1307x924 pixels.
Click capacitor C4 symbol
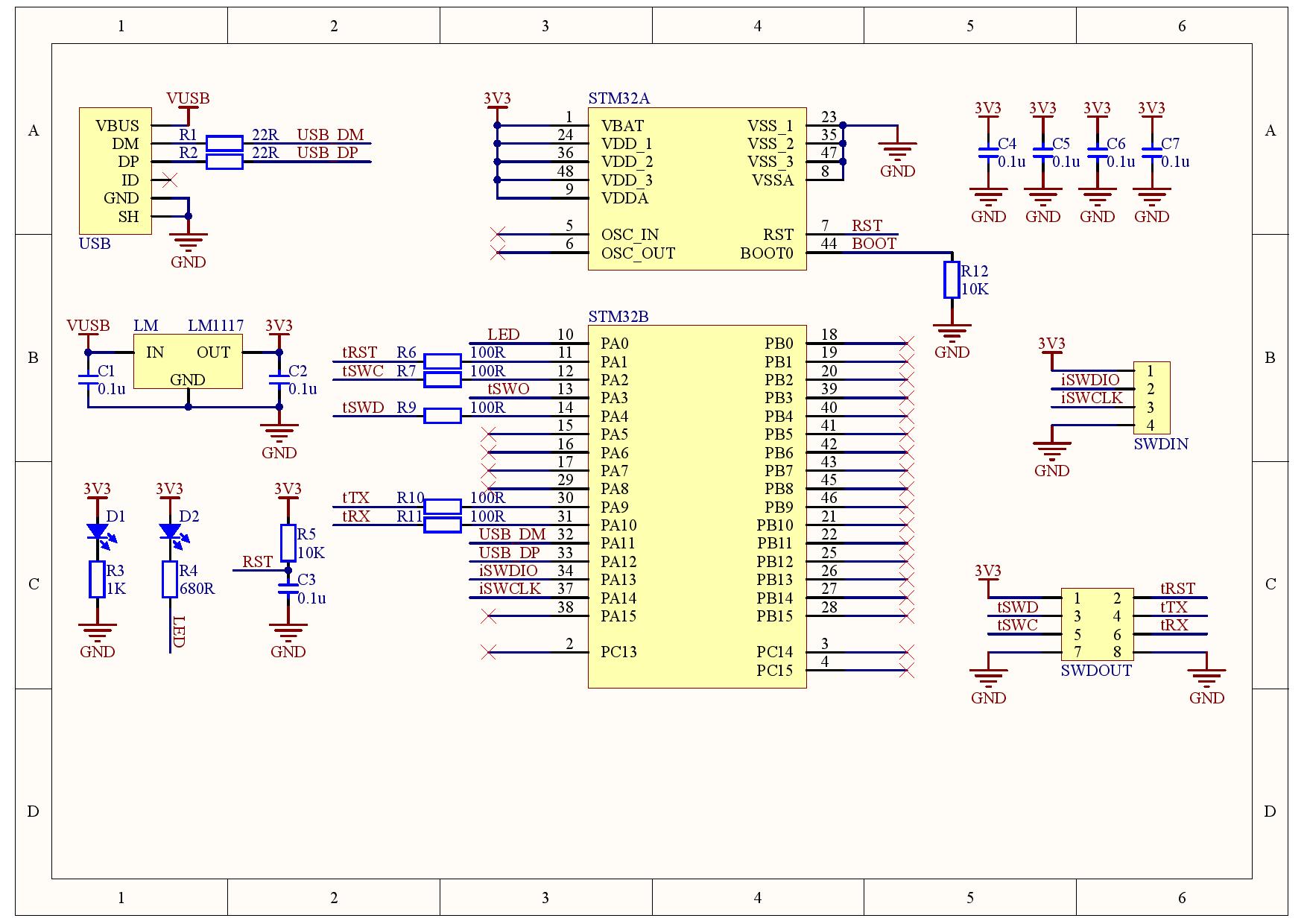click(x=988, y=153)
